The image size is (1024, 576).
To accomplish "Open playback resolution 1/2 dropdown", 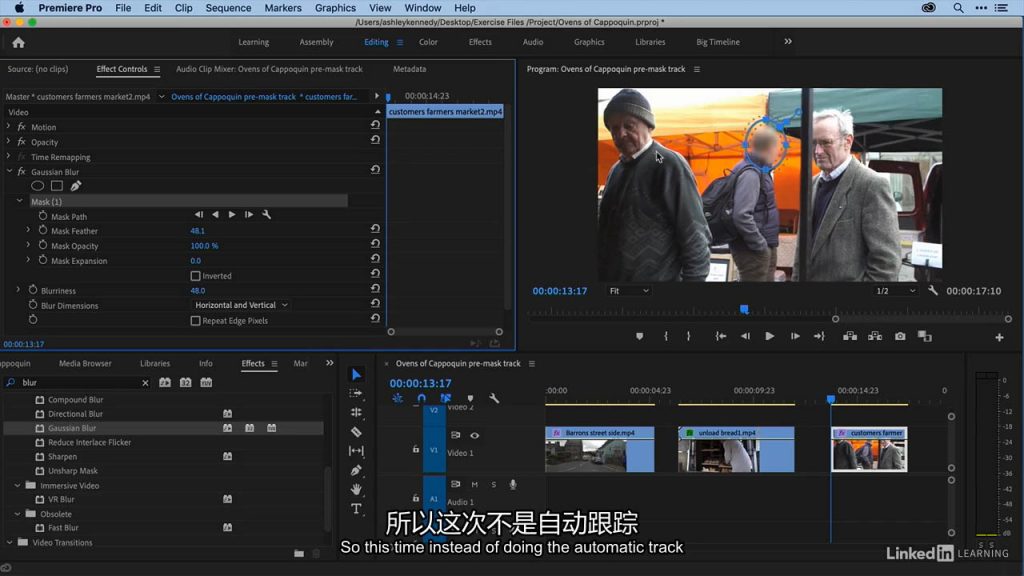I will click(895, 291).
